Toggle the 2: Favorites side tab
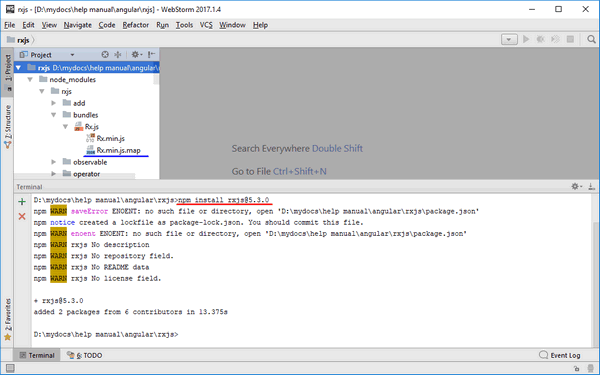This screenshot has height=375, width=600. (x=8, y=320)
